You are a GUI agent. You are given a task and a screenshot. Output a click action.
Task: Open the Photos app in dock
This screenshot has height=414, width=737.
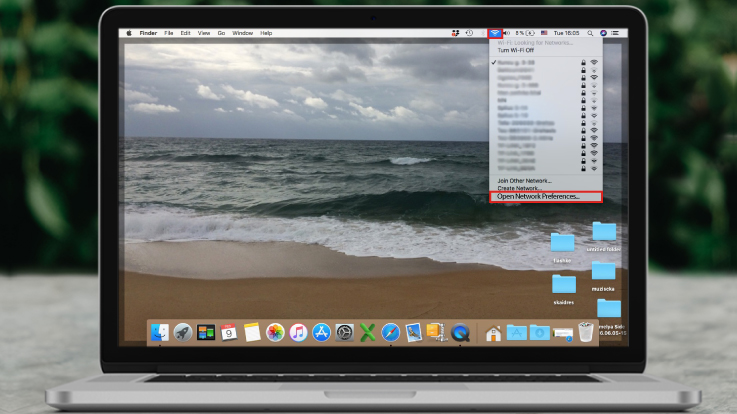point(275,332)
